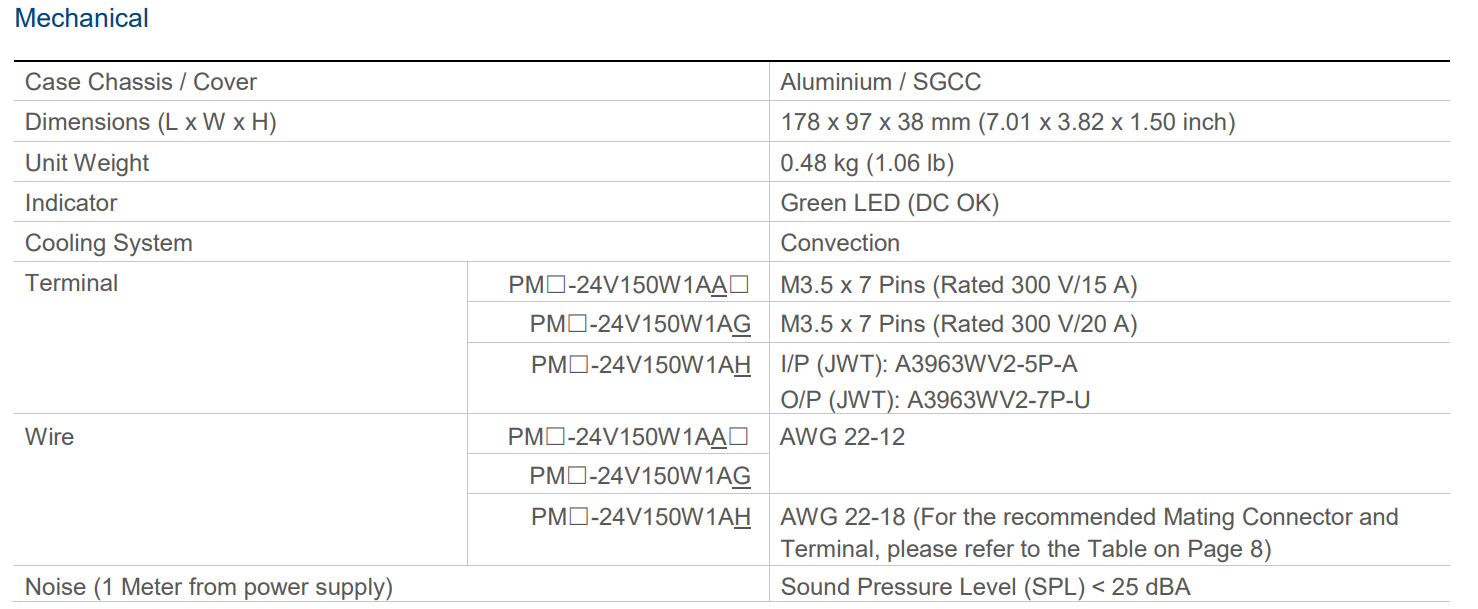1478x609 pixels.
Task: Select the Unit Weight row label
Action: [x=87, y=163]
